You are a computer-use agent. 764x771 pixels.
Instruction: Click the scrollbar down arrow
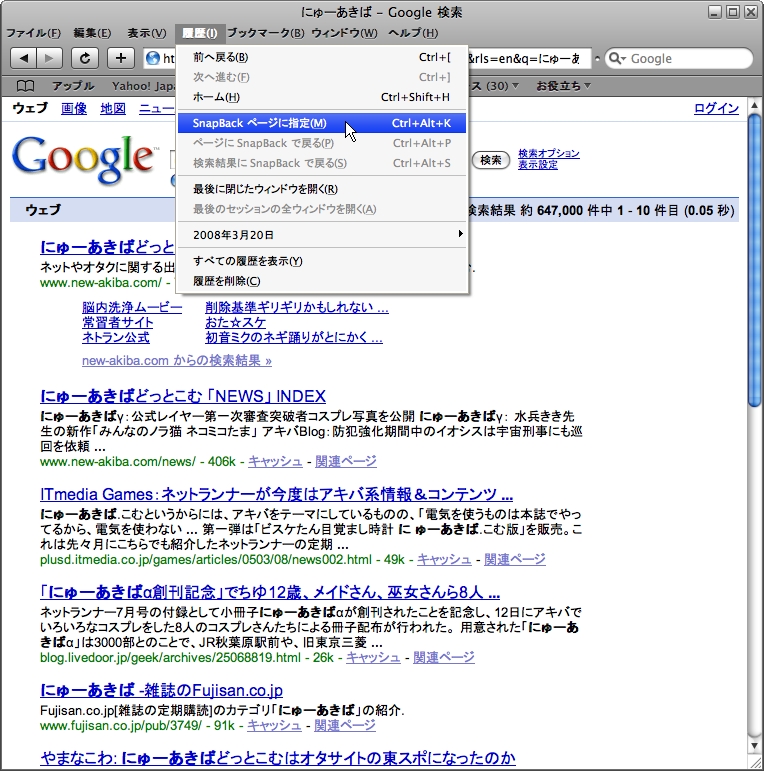(755, 746)
